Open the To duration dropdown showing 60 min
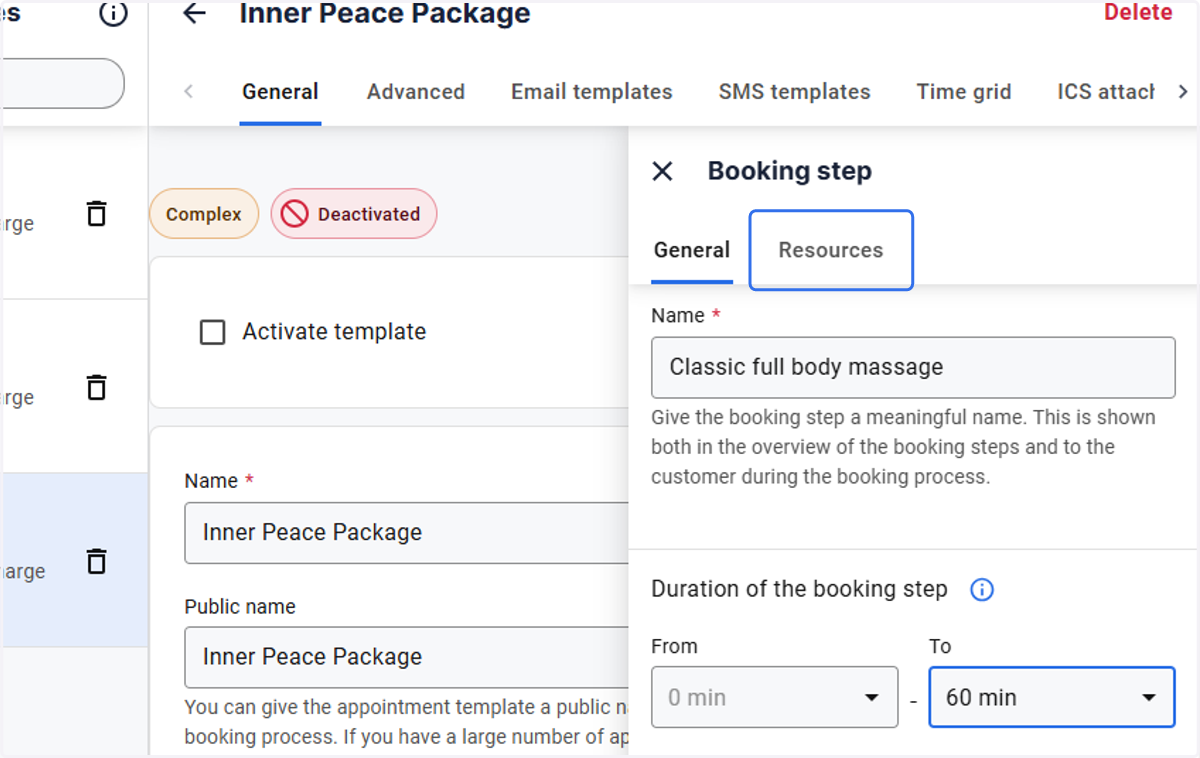Viewport: 1200px width, 758px height. [1051, 697]
